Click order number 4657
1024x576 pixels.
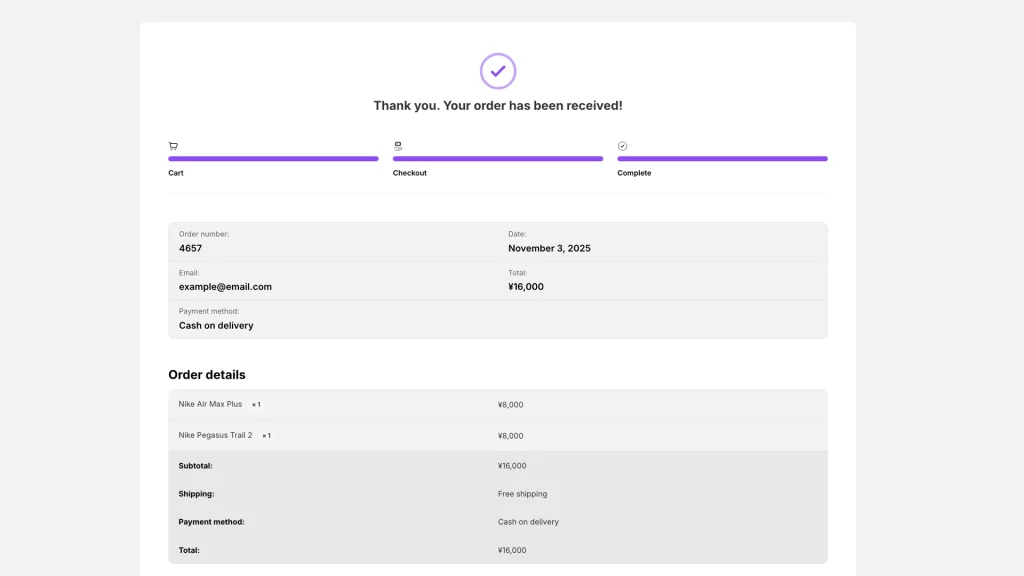(190, 248)
